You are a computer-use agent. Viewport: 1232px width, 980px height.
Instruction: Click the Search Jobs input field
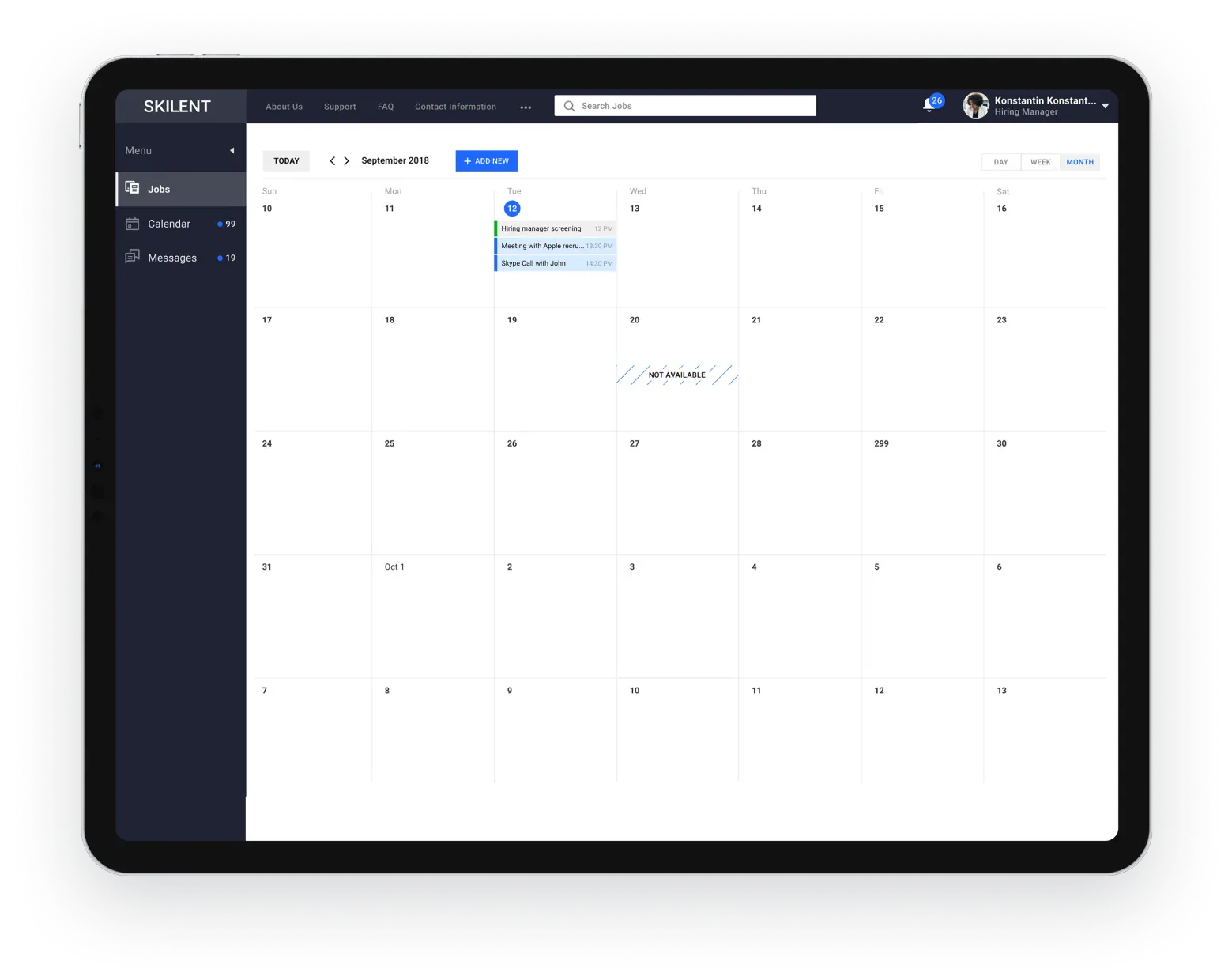(x=685, y=106)
